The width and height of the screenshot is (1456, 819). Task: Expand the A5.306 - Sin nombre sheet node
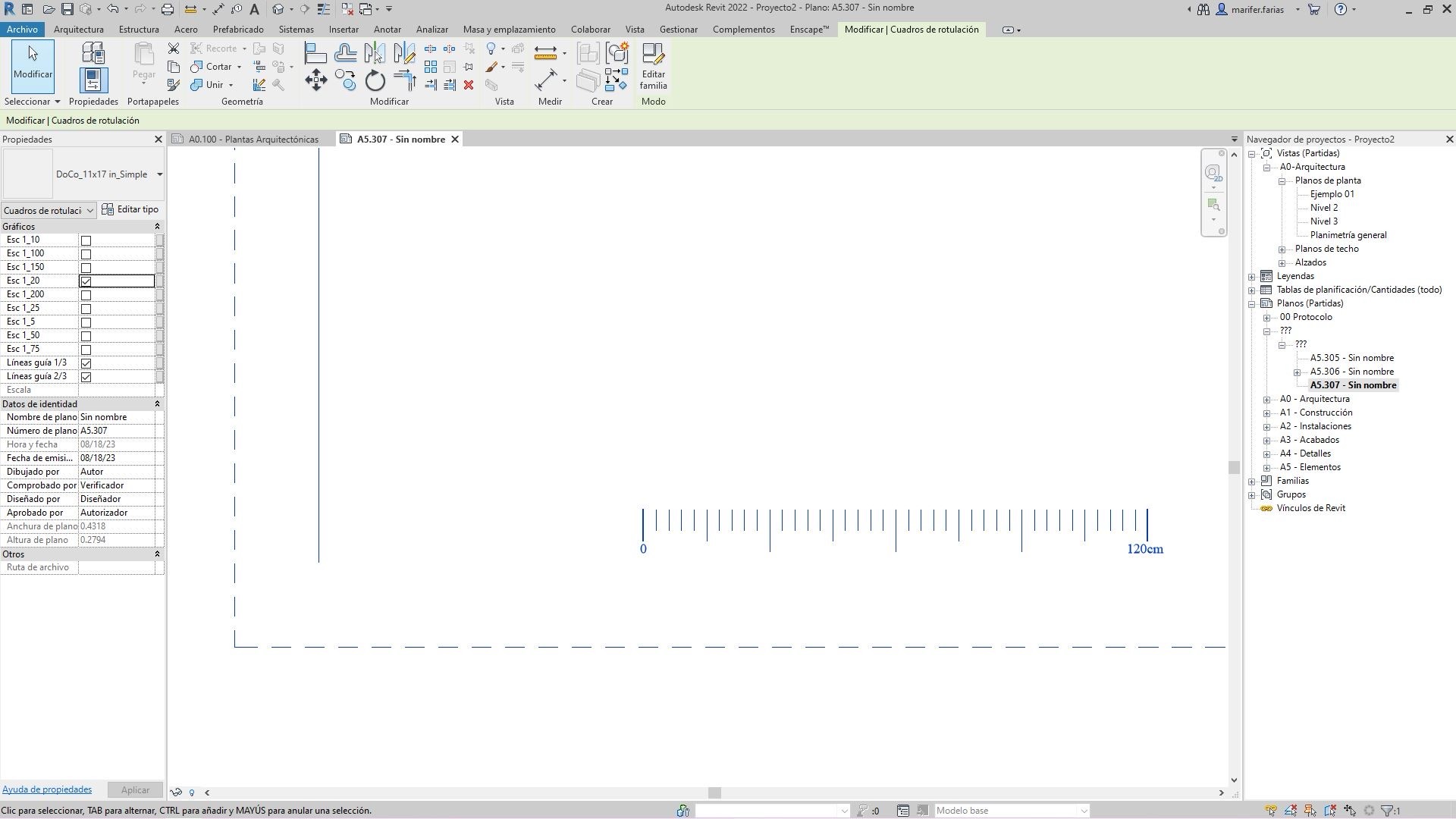(x=1298, y=372)
